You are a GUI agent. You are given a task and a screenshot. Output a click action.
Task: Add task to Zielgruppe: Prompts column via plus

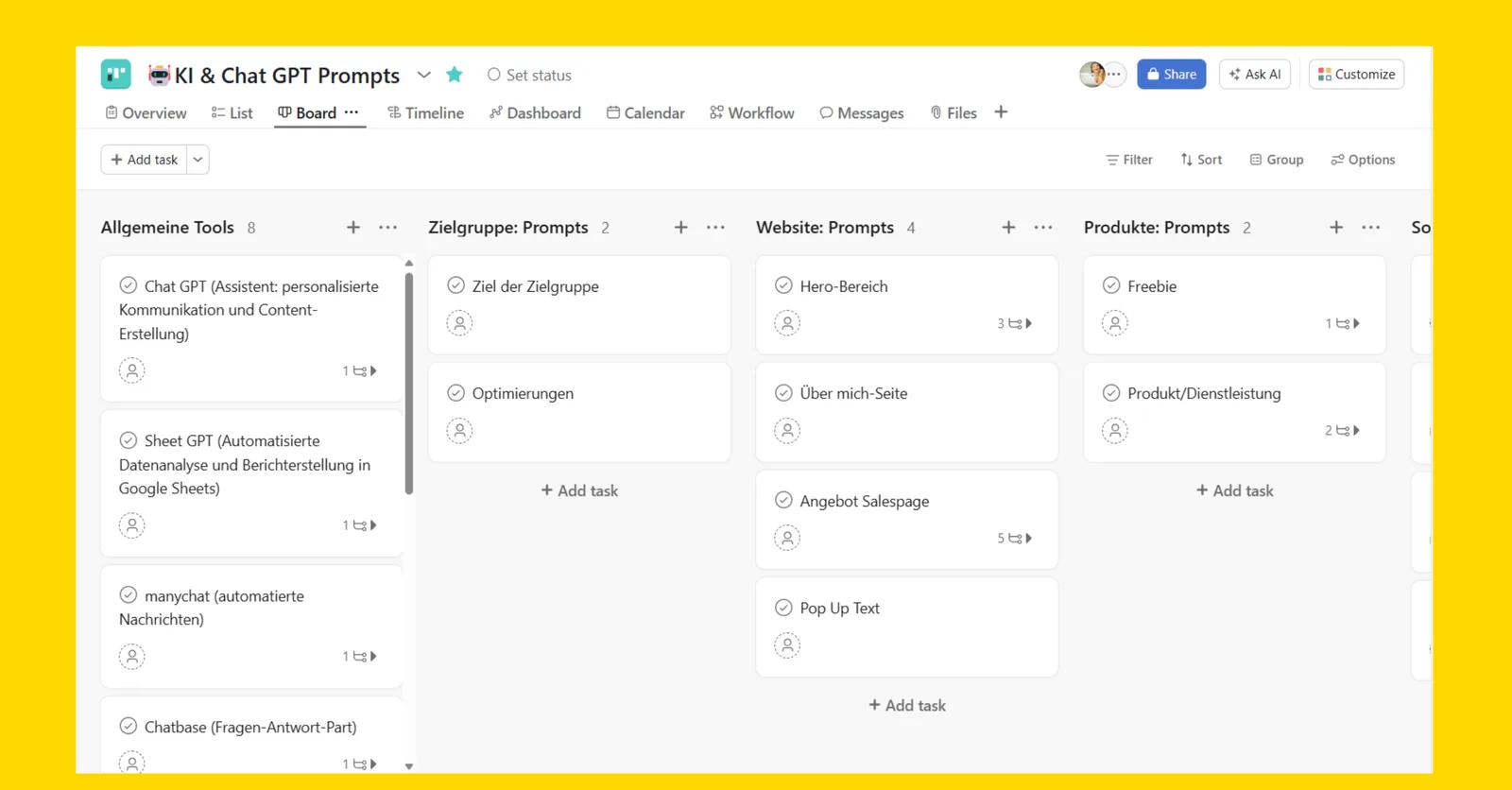point(680,227)
